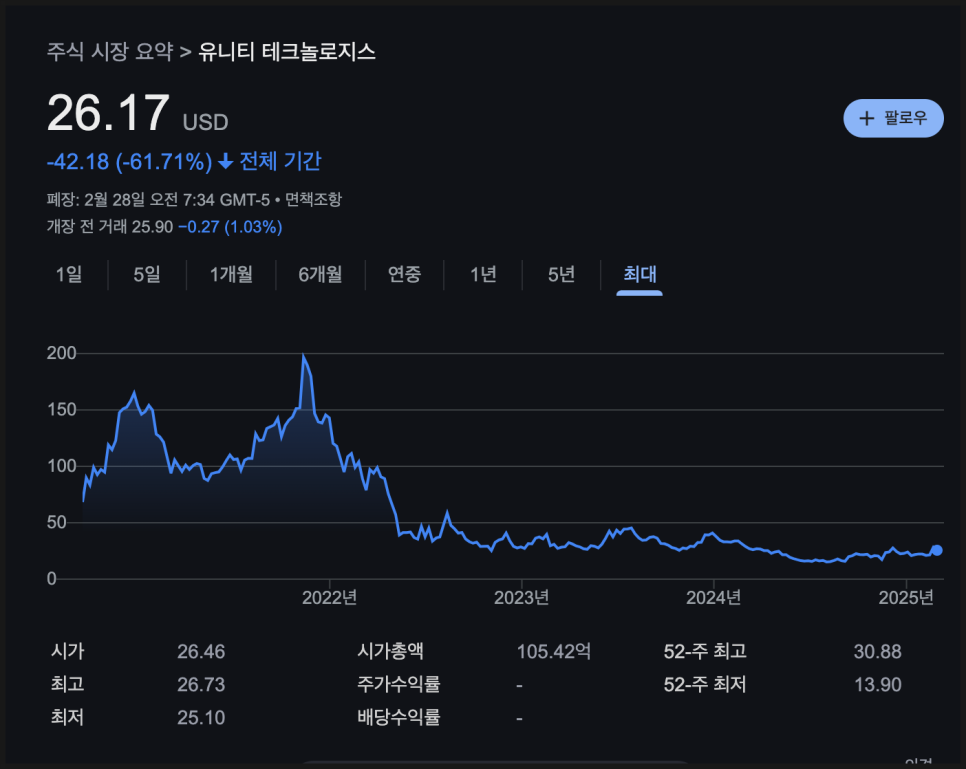
Task: Click the 26.17 price value
Action: (x=108, y=113)
